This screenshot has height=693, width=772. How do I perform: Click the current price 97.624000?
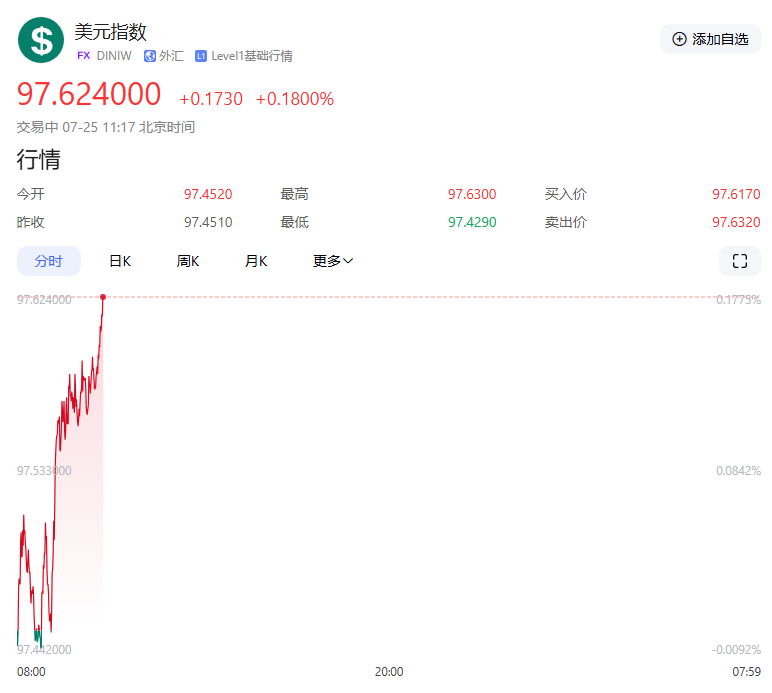(89, 94)
